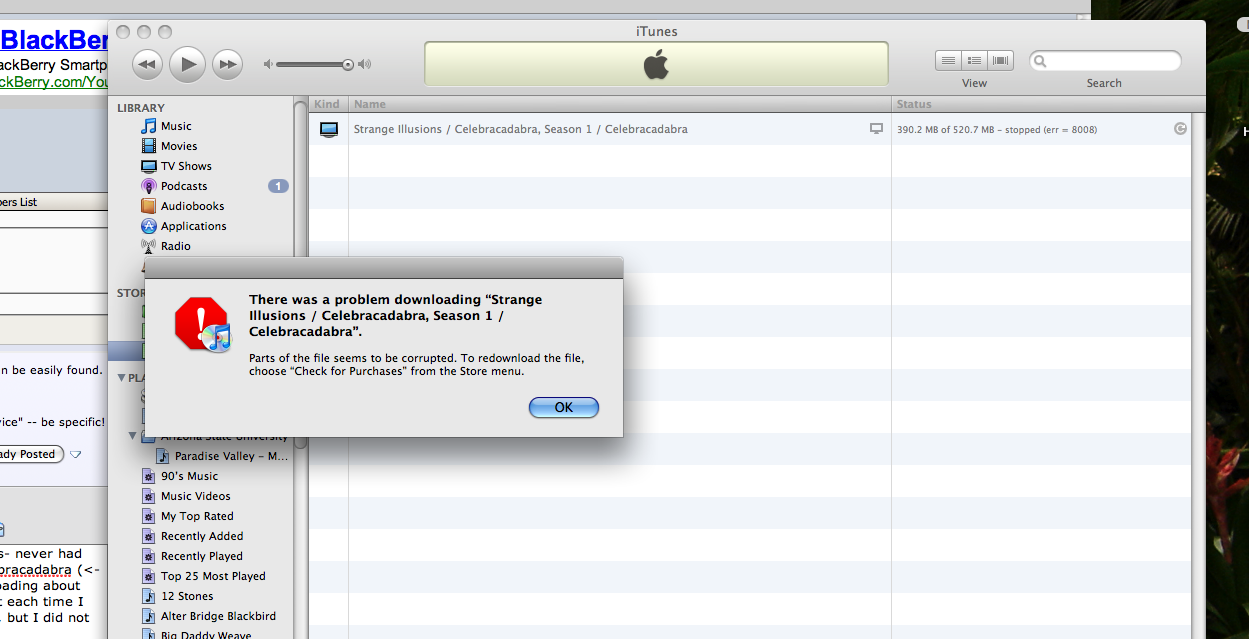Click the note icon beside 12 Stones
This screenshot has height=639, width=1249.
tap(149, 596)
